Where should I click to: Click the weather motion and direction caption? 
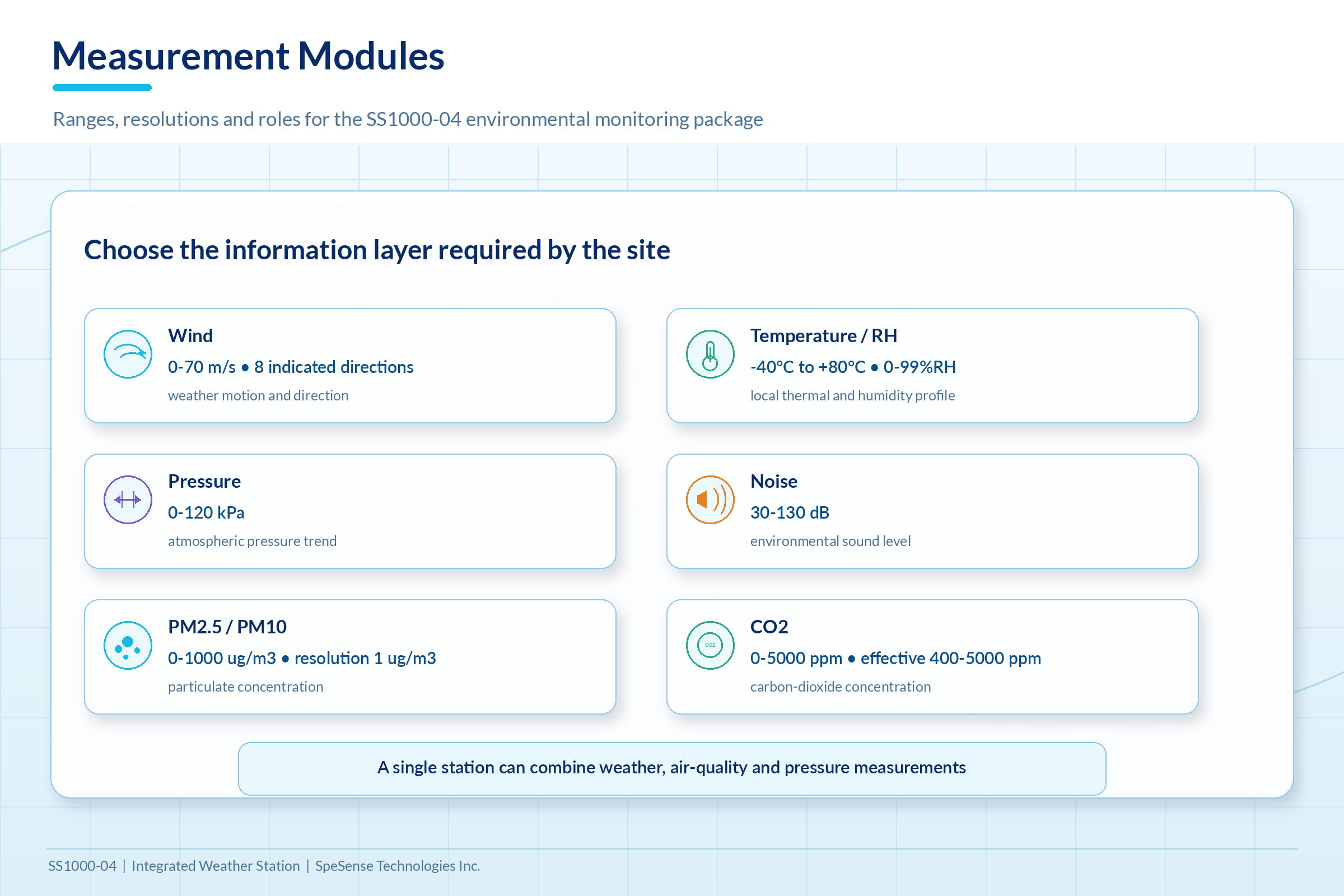(x=258, y=395)
